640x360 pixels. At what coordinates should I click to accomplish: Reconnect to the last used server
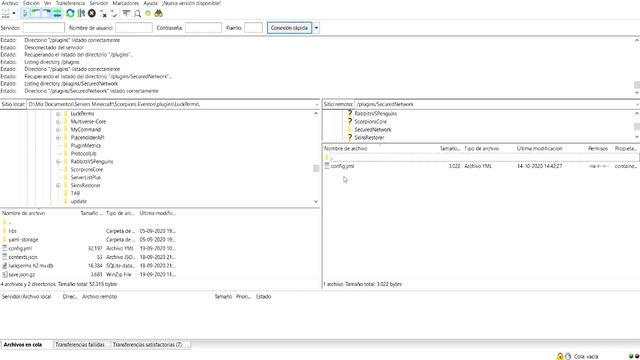pos(114,13)
